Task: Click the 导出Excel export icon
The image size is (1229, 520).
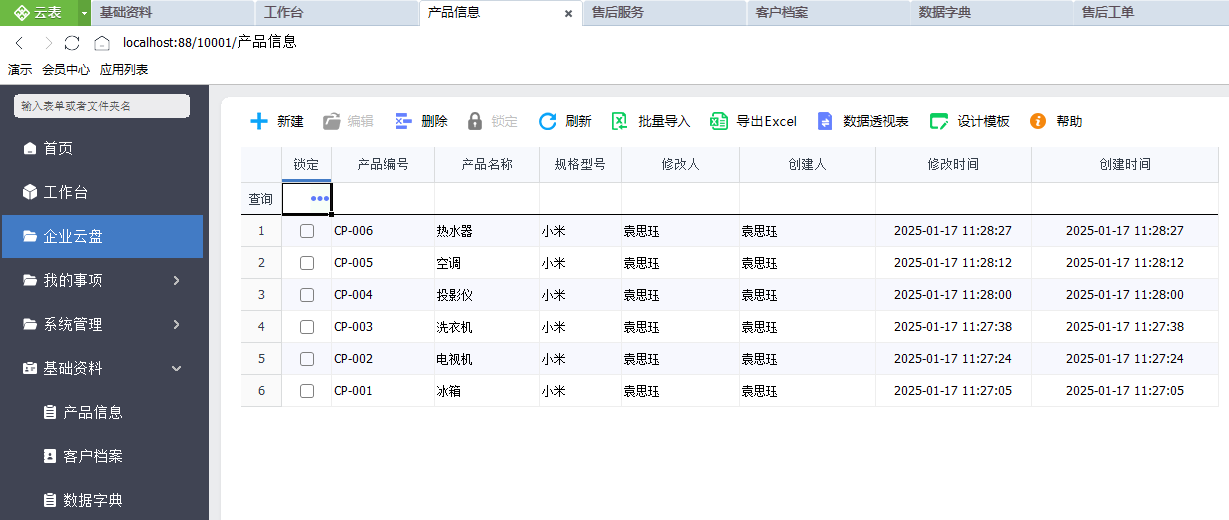Action: coord(718,121)
